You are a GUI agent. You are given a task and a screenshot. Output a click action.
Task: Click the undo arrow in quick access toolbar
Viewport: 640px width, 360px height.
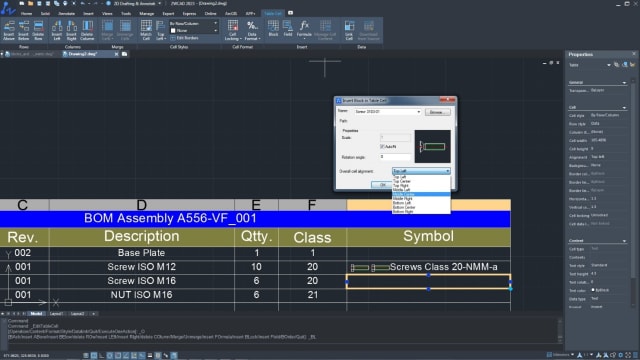pyautogui.click(x=82, y=3)
